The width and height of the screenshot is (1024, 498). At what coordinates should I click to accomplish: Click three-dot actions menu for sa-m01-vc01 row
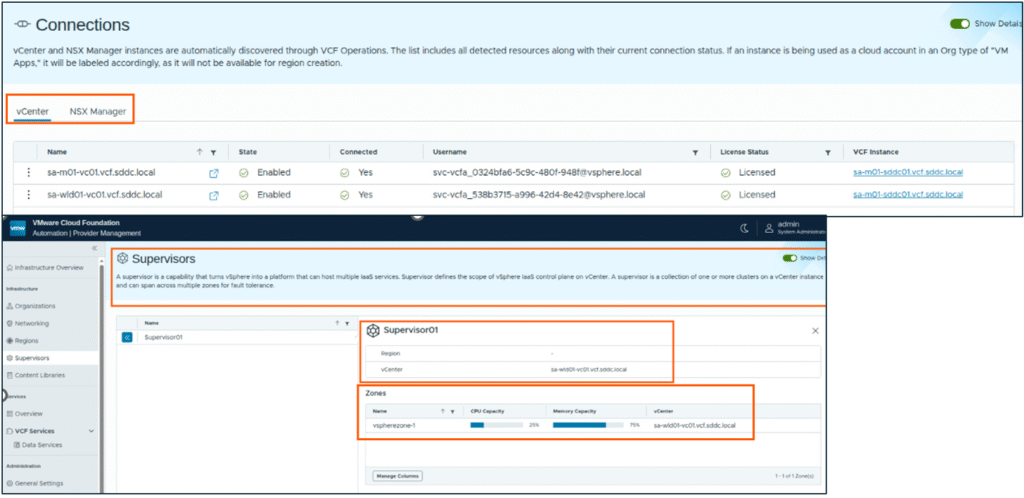point(29,173)
